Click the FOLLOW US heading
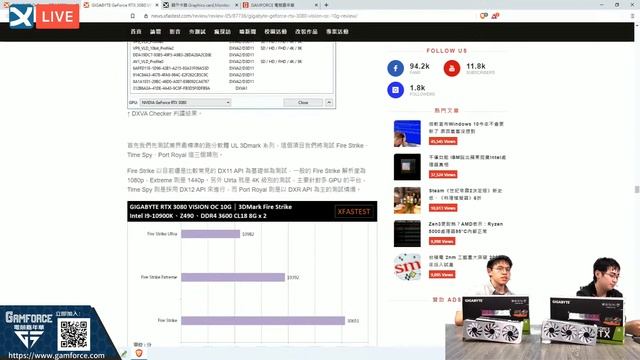The image size is (640, 360). (447, 51)
